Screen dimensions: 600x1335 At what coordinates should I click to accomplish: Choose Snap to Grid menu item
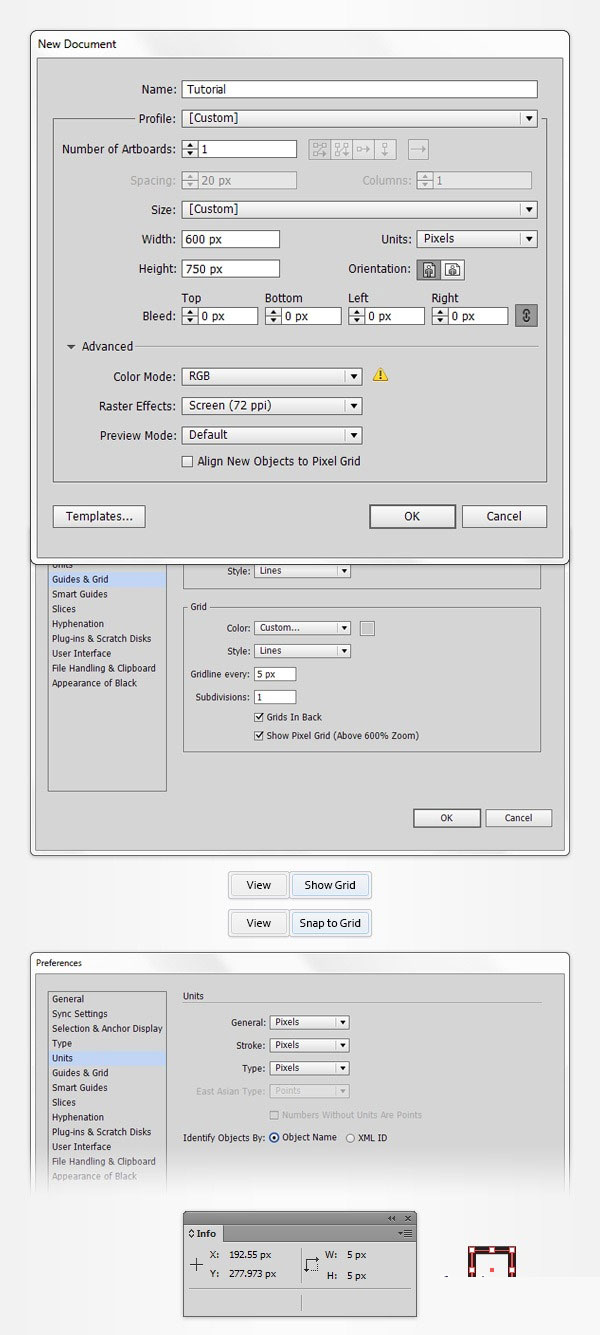point(330,923)
